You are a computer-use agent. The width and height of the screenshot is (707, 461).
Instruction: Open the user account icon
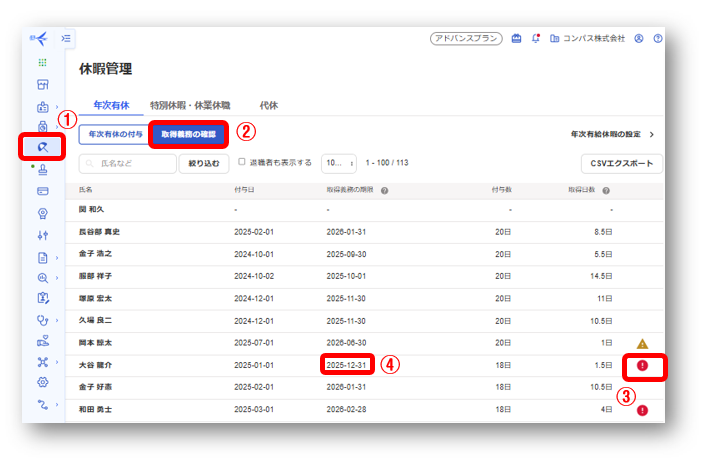(639, 38)
